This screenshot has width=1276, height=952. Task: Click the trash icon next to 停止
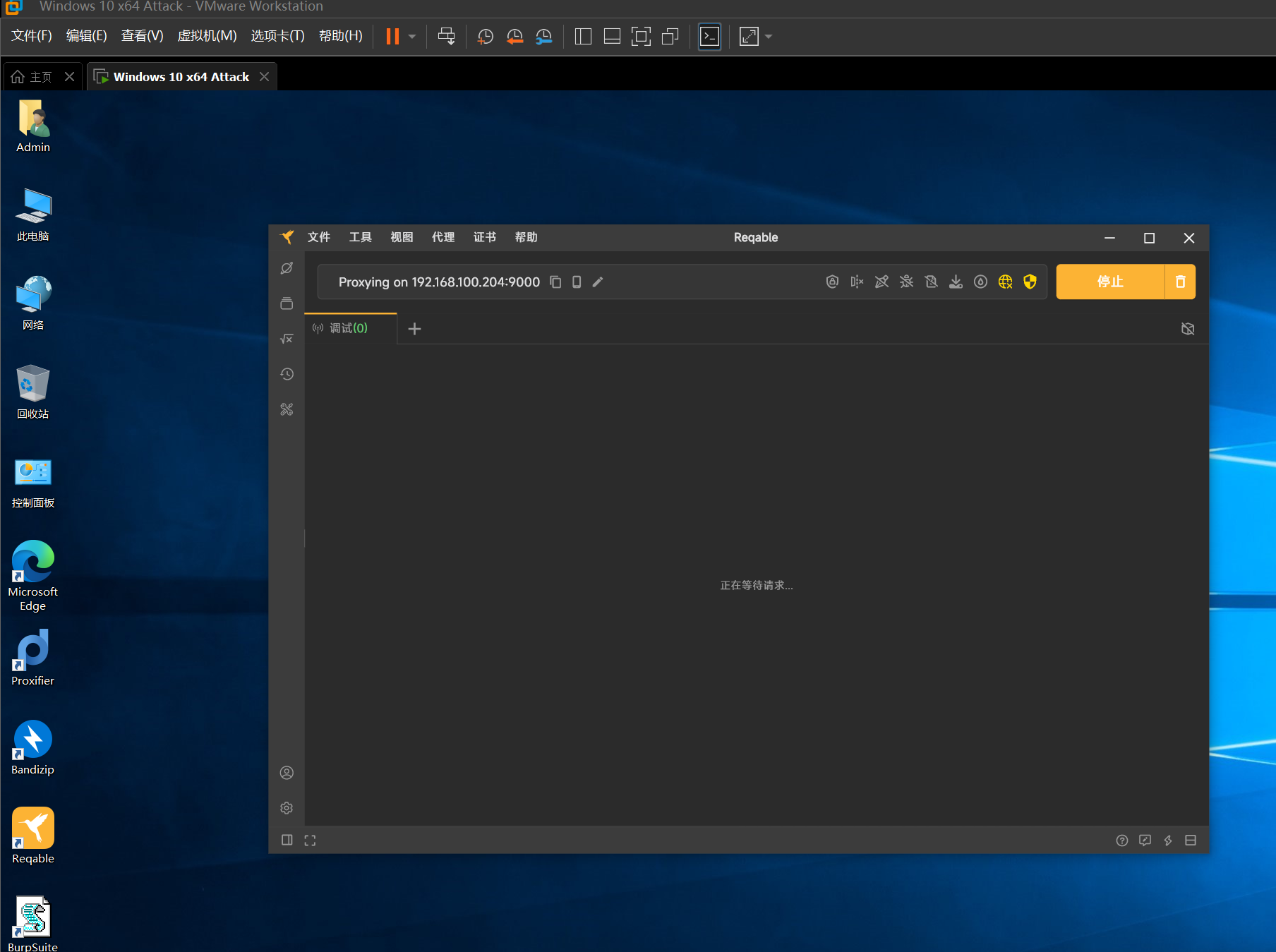tap(1180, 282)
